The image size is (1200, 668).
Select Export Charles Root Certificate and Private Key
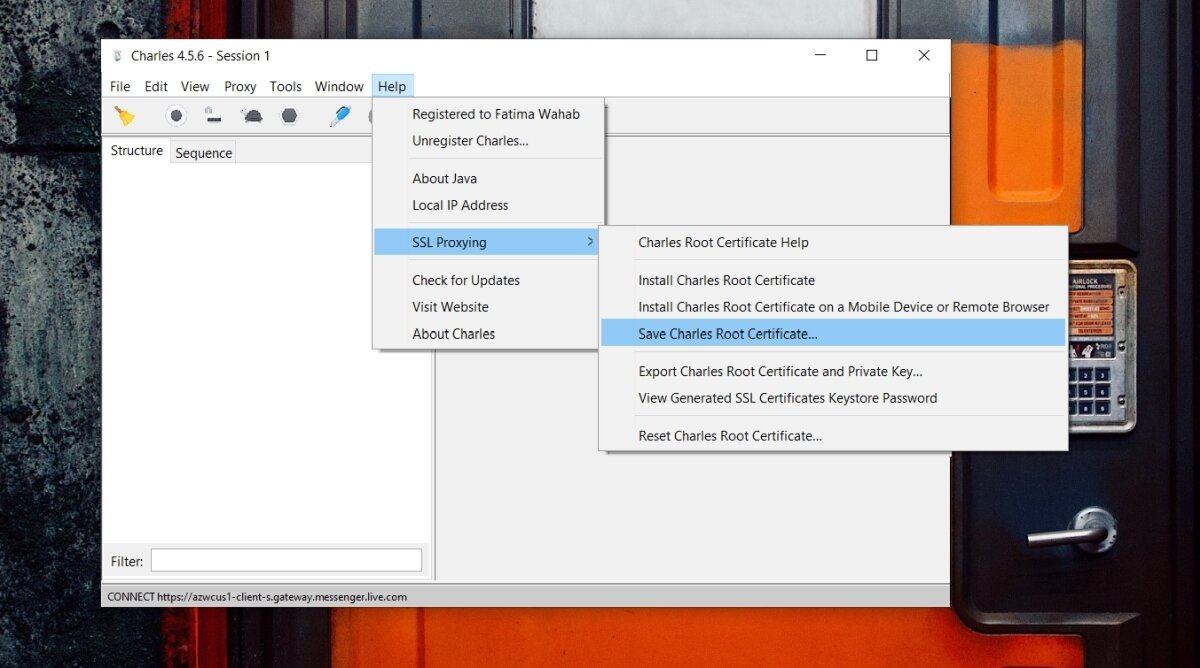tap(780, 371)
